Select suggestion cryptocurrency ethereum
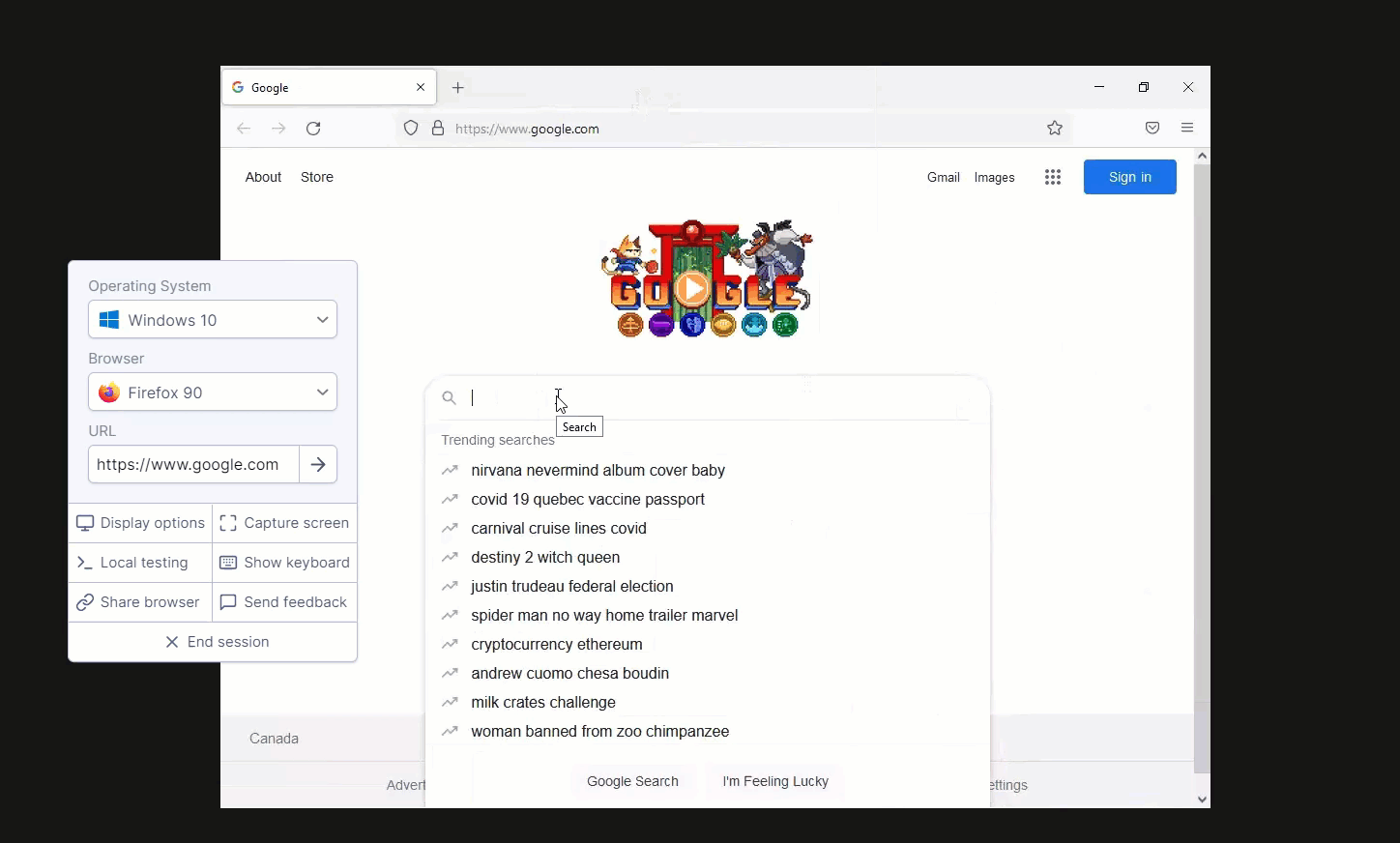 pyautogui.click(x=557, y=645)
